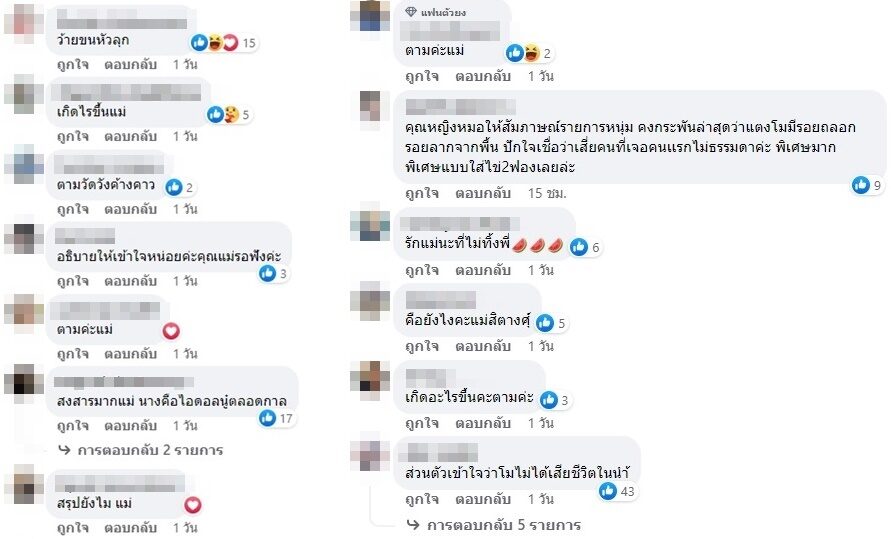Reply to the เกิดอะไรขึ้นคะ comment

[482, 423]
